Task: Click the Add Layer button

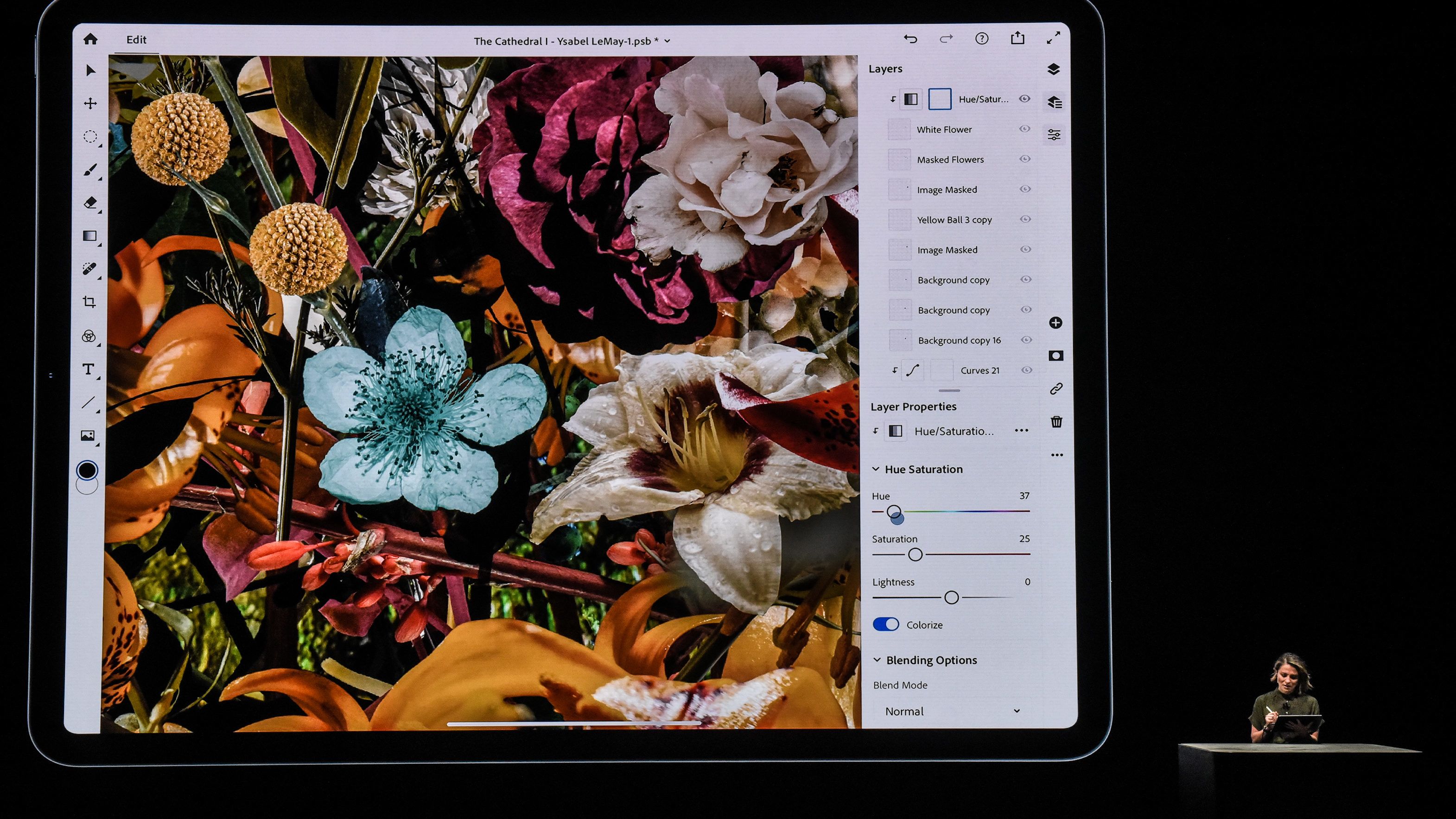Action: (x=1057, y=322)
